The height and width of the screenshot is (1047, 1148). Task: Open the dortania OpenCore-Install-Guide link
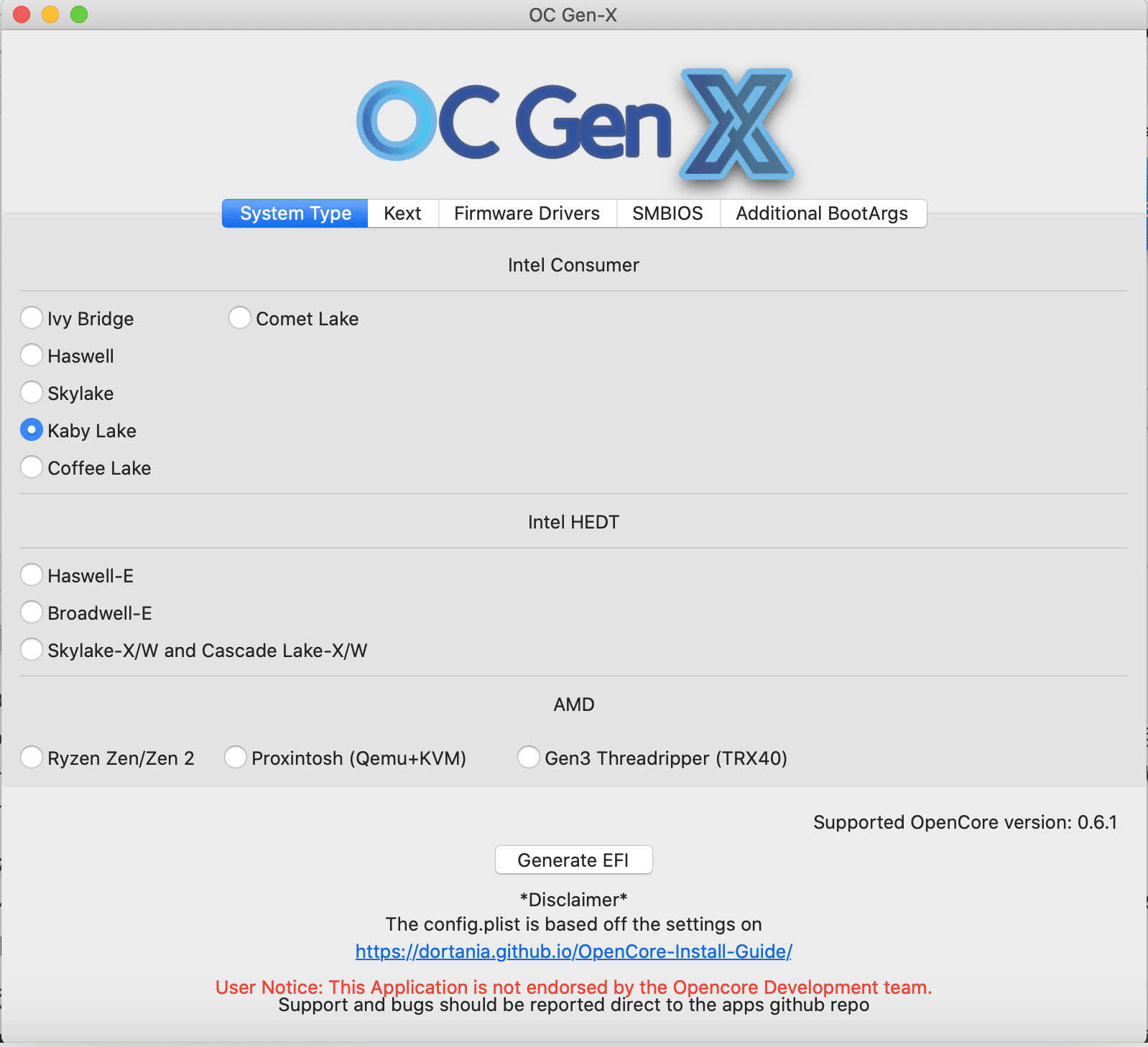(573, 951)
